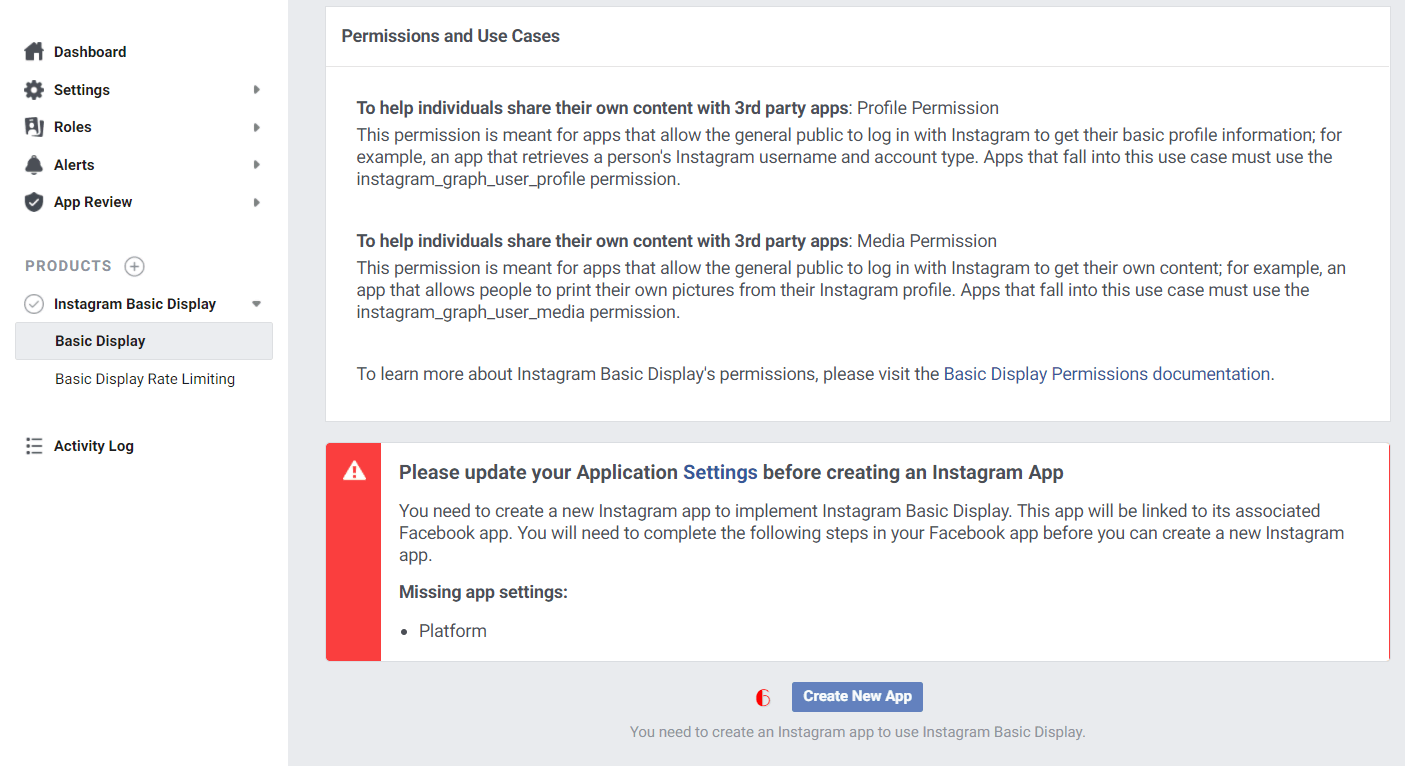This screenshot has height=766, width=1405.
Task: Click the Missing app settings label
Action: (483, 592)
